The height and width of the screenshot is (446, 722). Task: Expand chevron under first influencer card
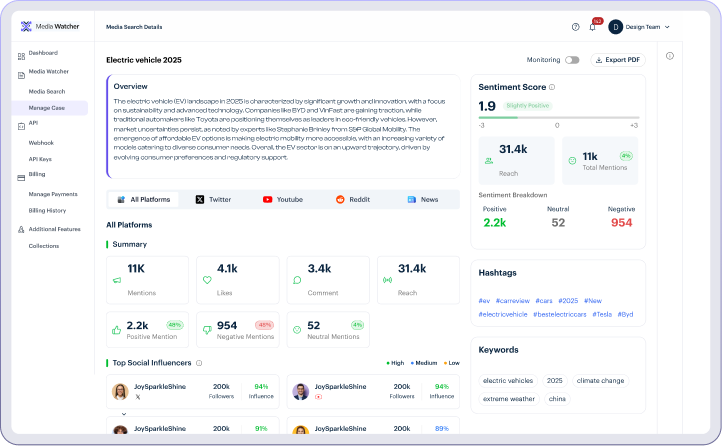(x=124, y=412)
